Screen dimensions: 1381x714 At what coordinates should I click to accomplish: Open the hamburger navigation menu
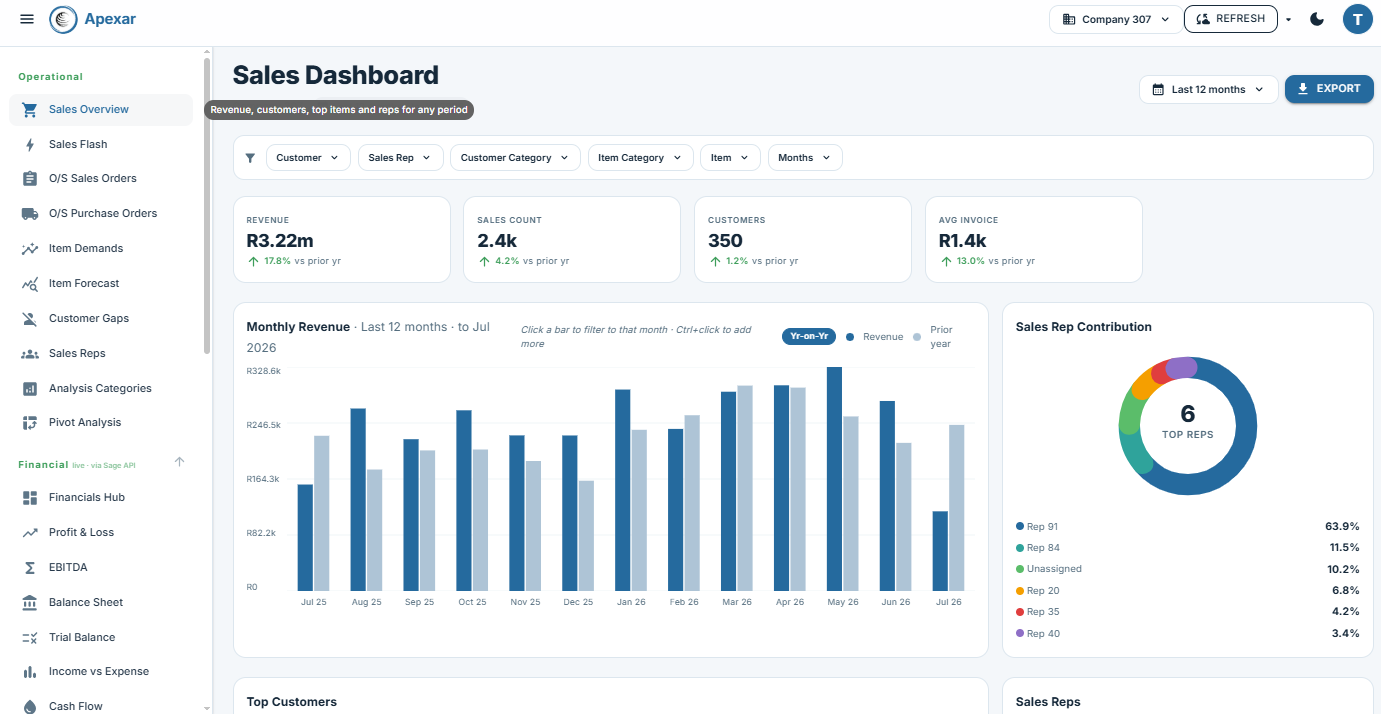[x=27, y=19]
